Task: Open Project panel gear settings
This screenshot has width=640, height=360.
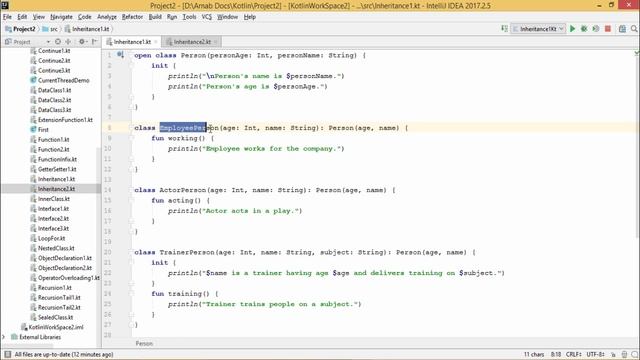Action: (x=82, y=42)
